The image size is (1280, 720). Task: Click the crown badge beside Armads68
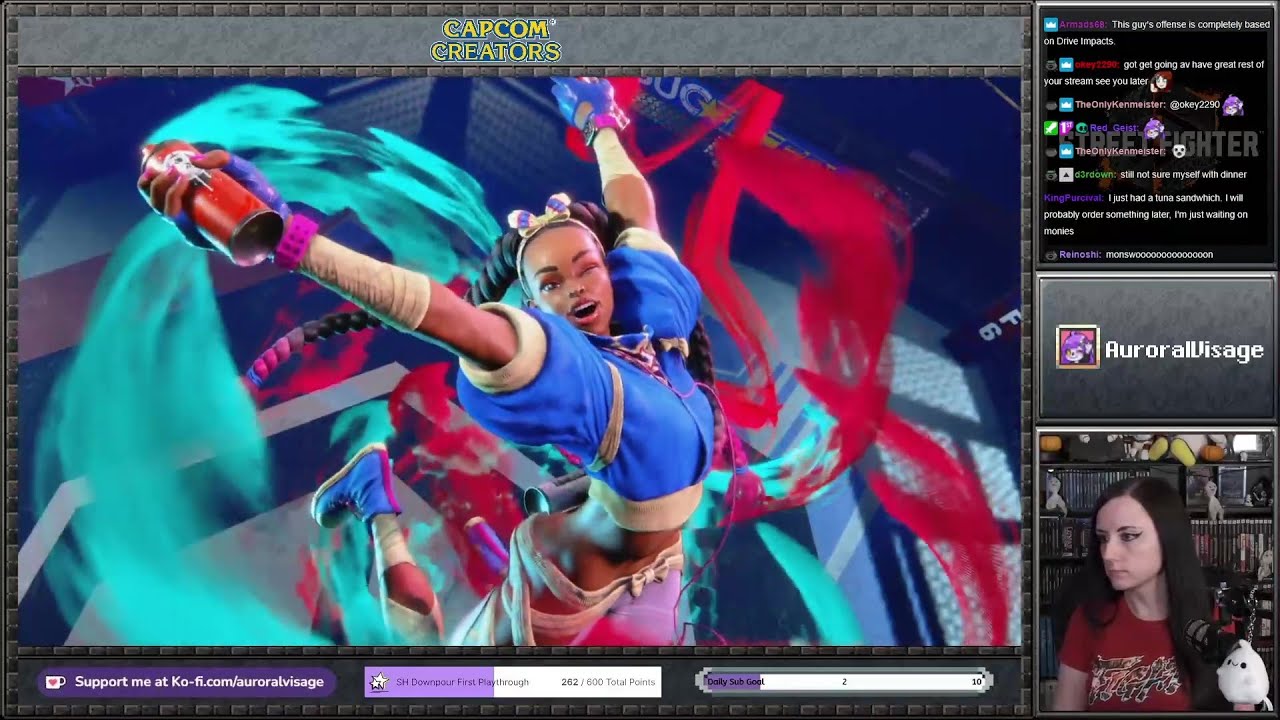tap(1051, 24)
